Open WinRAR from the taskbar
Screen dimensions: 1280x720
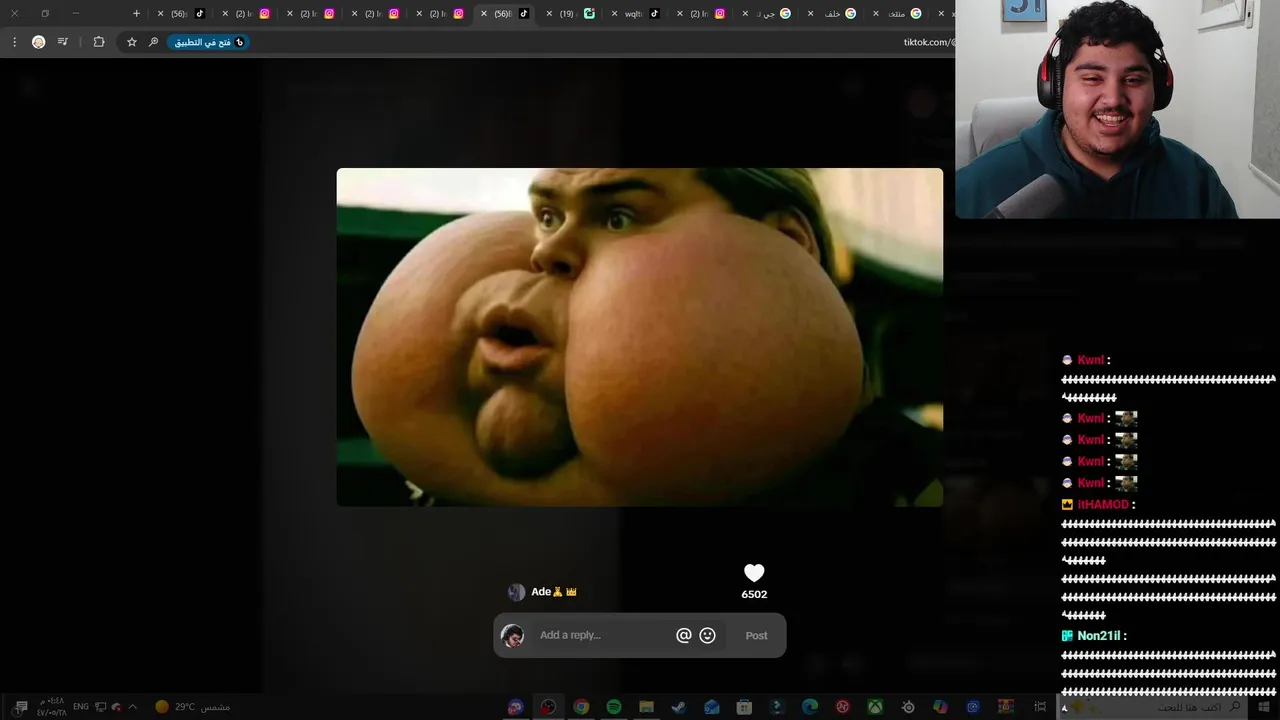[1006, 707]
